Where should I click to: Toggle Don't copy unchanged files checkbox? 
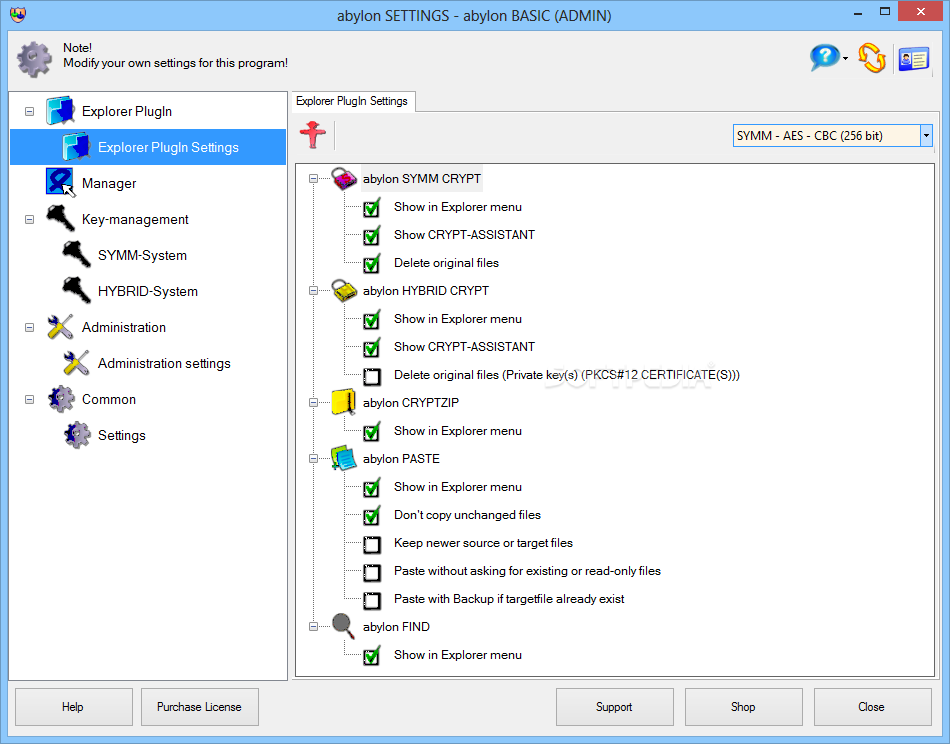[x=371, y=516]
